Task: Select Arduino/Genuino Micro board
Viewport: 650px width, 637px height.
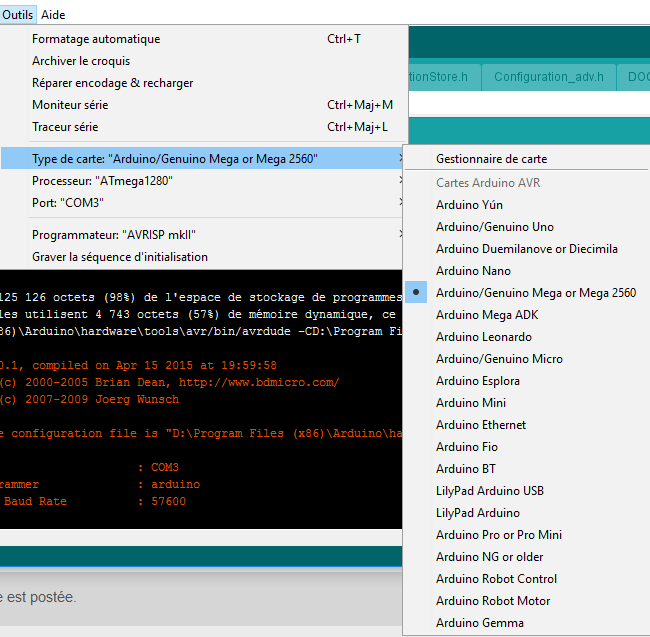Action: tap(526, 358)
